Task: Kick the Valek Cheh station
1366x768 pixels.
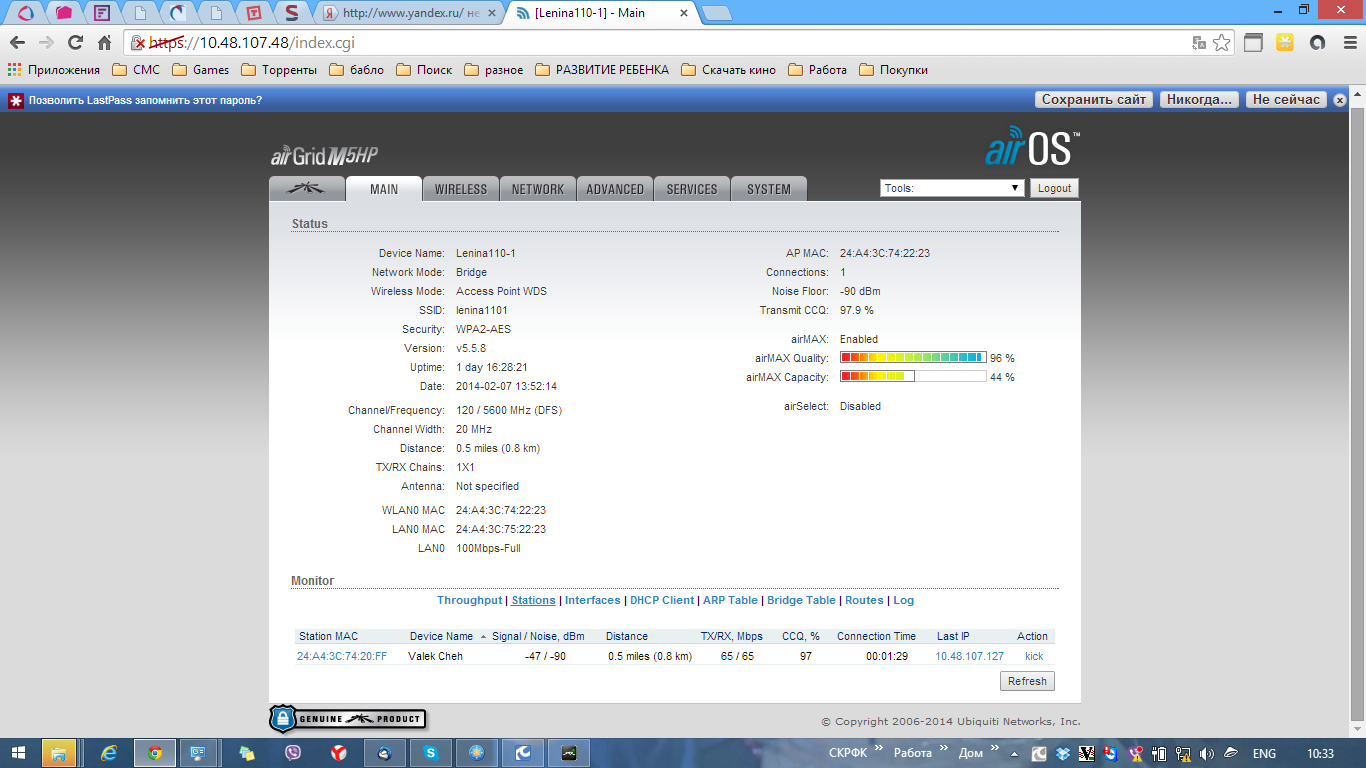Action: [1033, 656]
